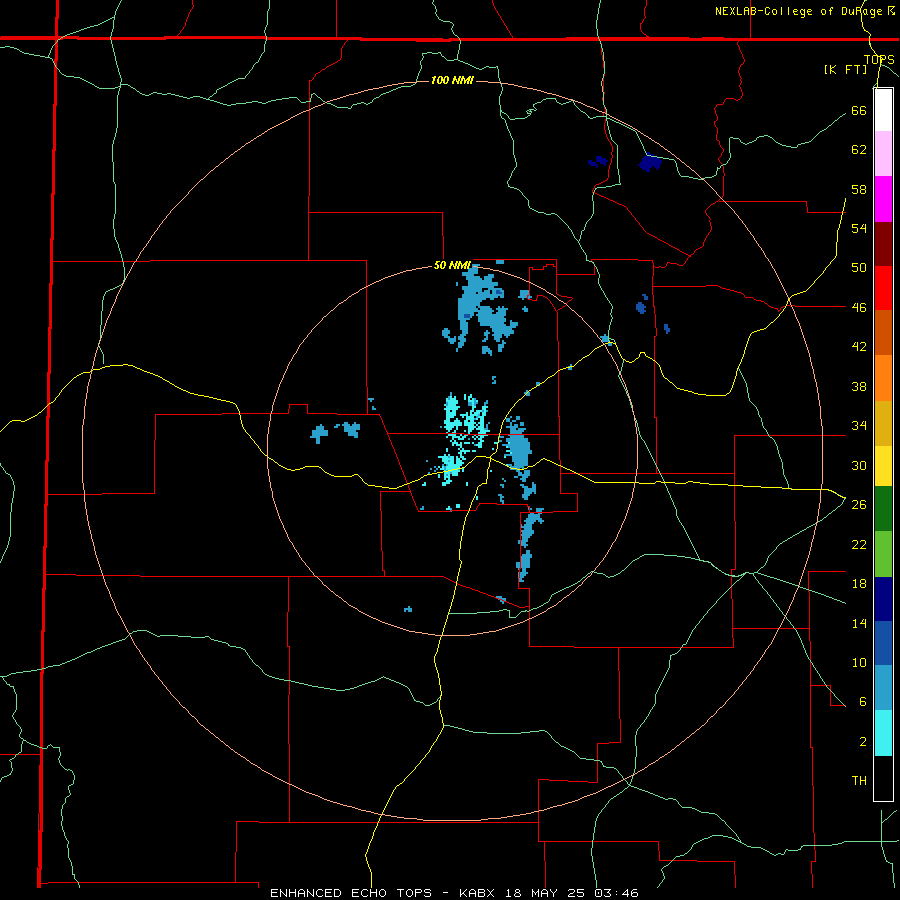Image resolution: width=900 pixels, height=900 pixels.
Task: Click the TH legend label
Action: click(x=859, y=781)
